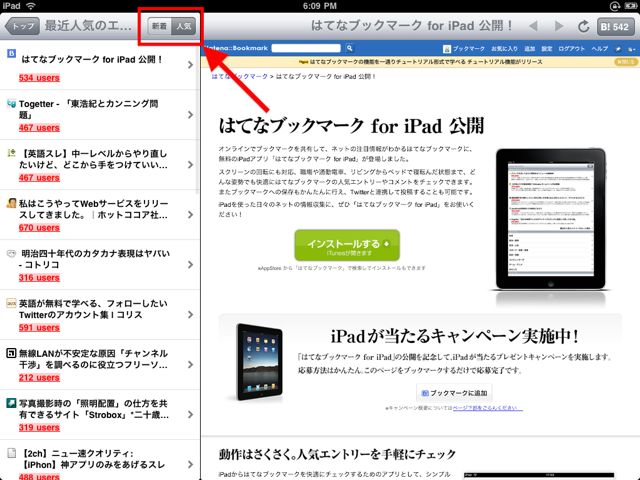The image size is (640, 480).
Task: Click page favicon of 【2ch】 entry
Action: (x=11, y=453)
